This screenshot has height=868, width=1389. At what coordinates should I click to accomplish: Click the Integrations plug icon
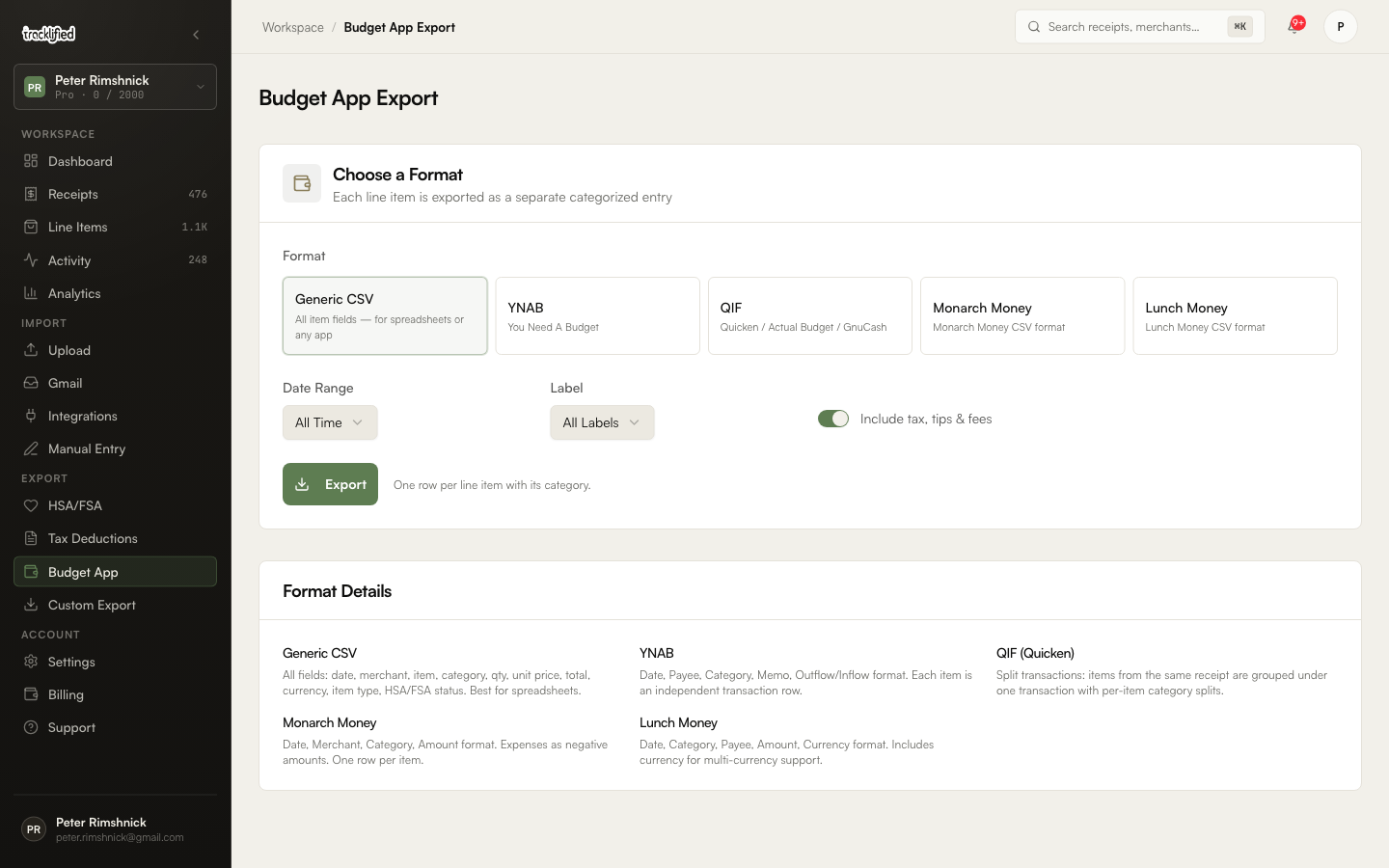31,416
